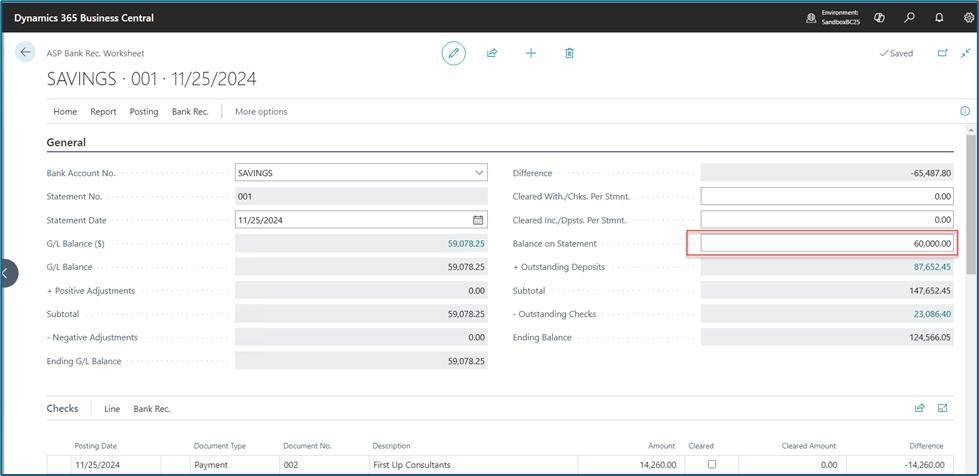Click Cleared With./Chks. Per Stmnt. field

pyautogui.click(x=827, y=196)
